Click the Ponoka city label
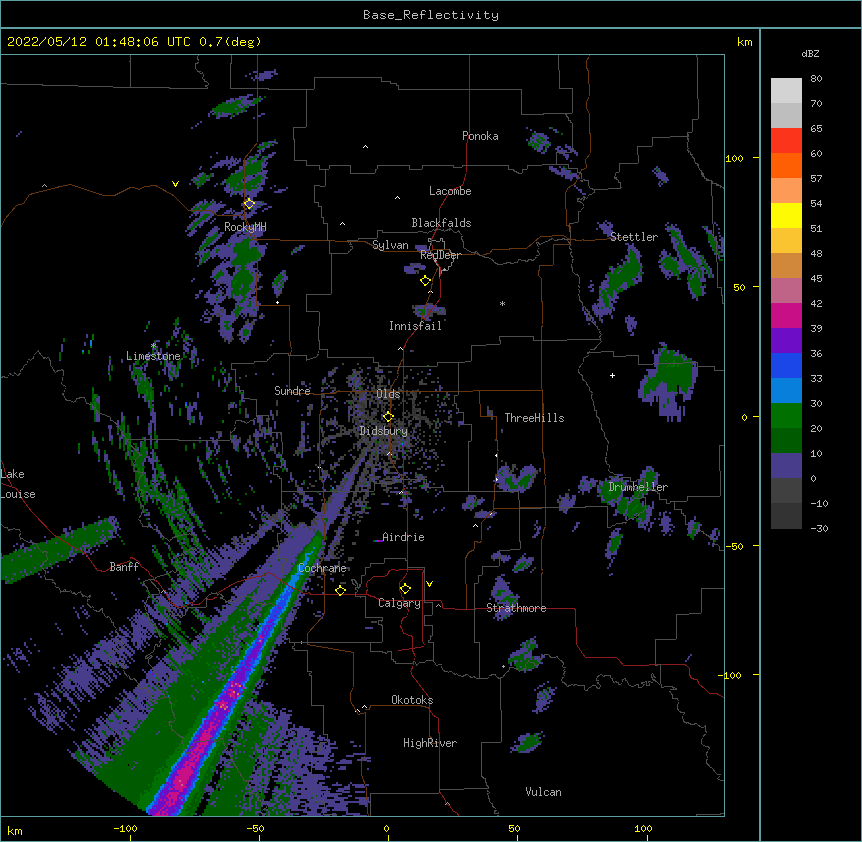Screen dimensions: 862x842 coord(480,136)
